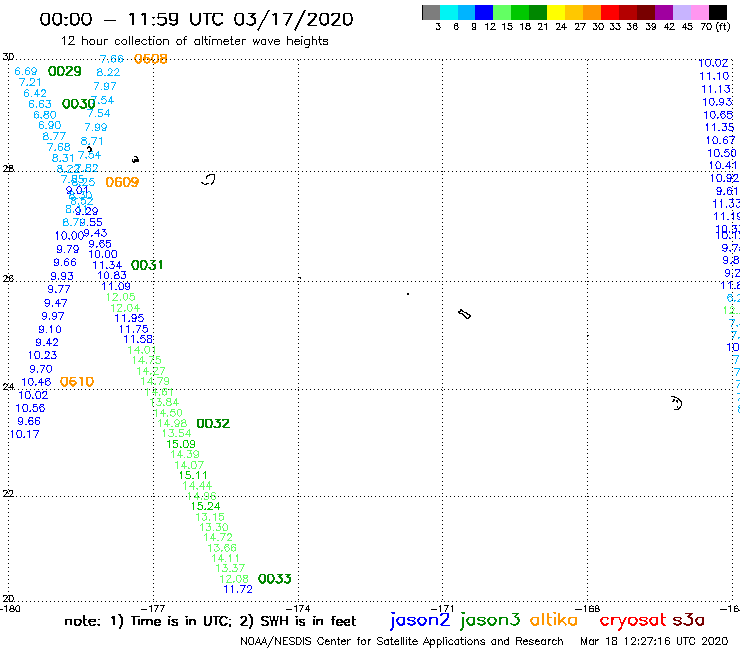
Task: Click the NOAA/NESDIS Center credit line
Action: (x=402, y=642)
